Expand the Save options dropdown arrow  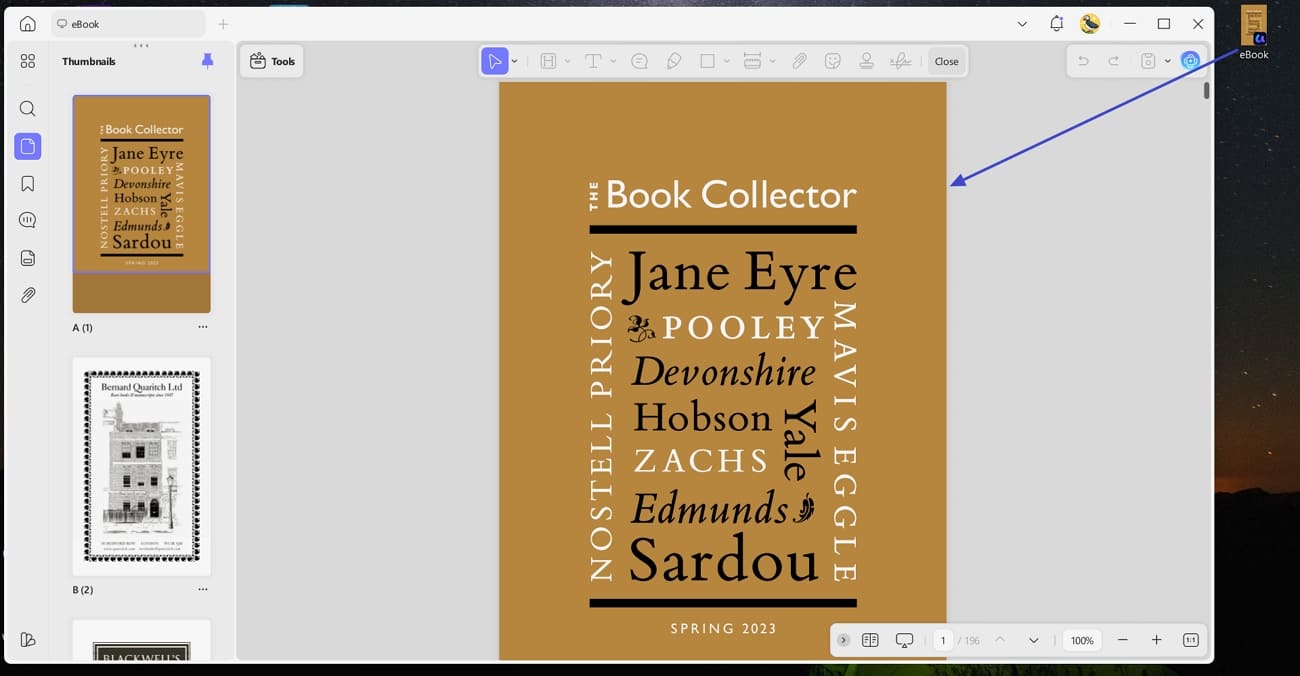(1167, 61)
